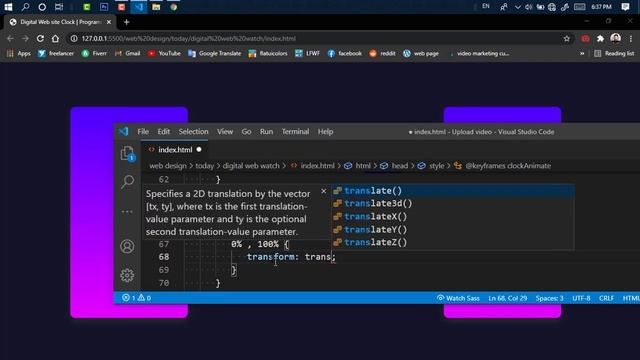Image resolution: width=640 pixels, height=360 pixels.
Task: Click the VS Code logo in title bar
Action: [124, 131]
